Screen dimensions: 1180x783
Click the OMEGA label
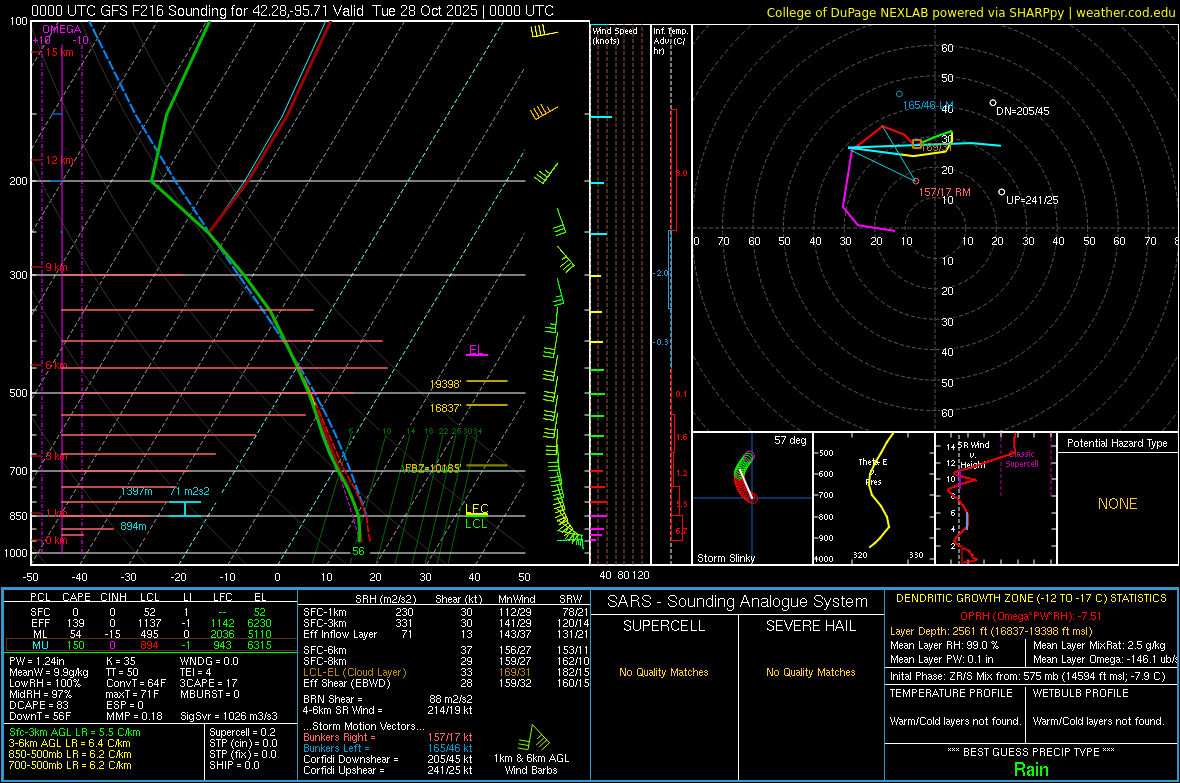click(61, 29)
